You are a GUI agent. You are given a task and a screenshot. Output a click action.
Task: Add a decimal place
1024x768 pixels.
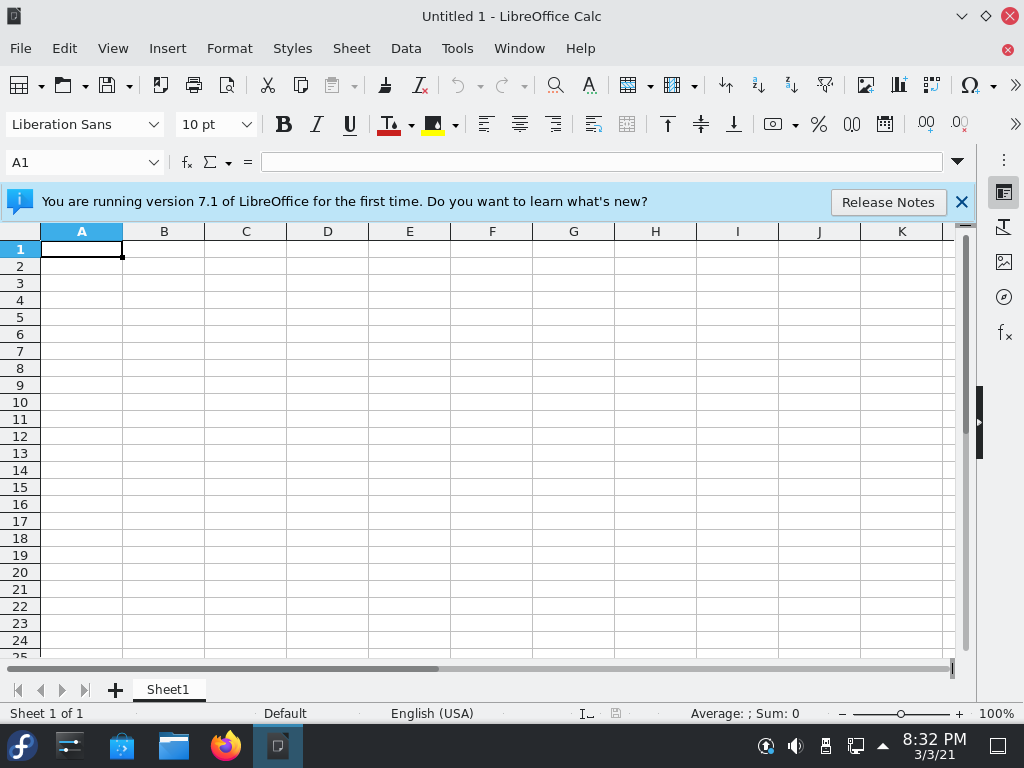pyautogui.click(x=925, y=124)
